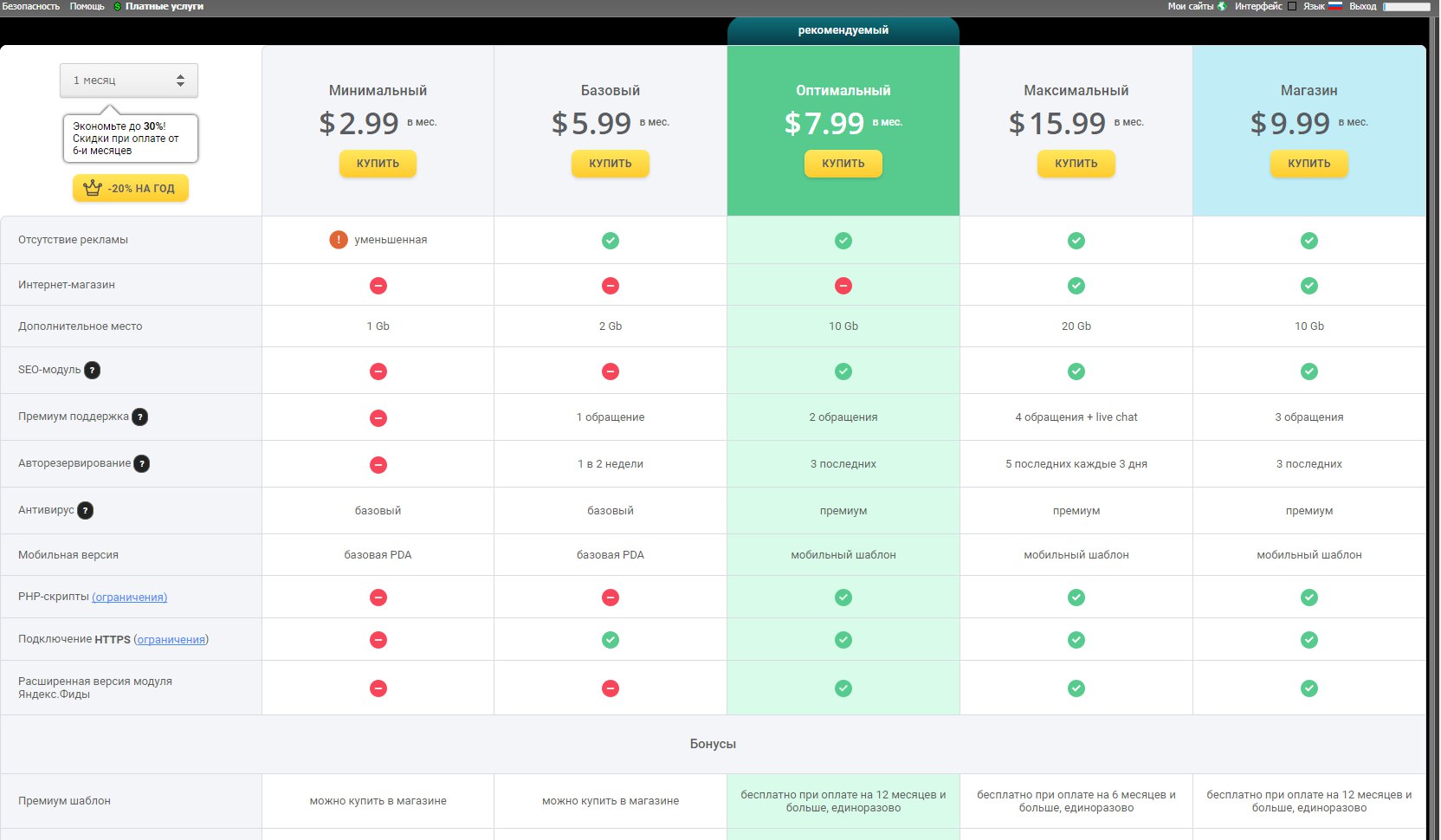Click Купить under the Оптимальный plan

click(x=843, y=164)
